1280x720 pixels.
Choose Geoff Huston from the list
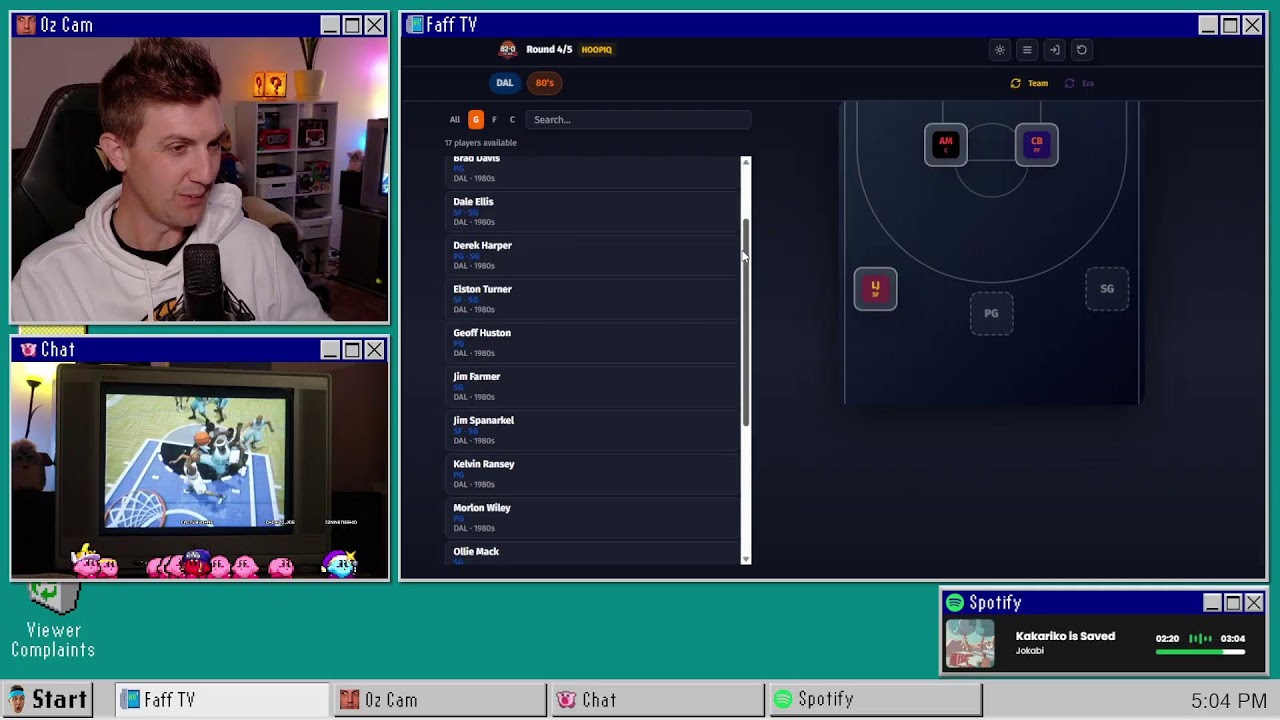pos(594,342)
